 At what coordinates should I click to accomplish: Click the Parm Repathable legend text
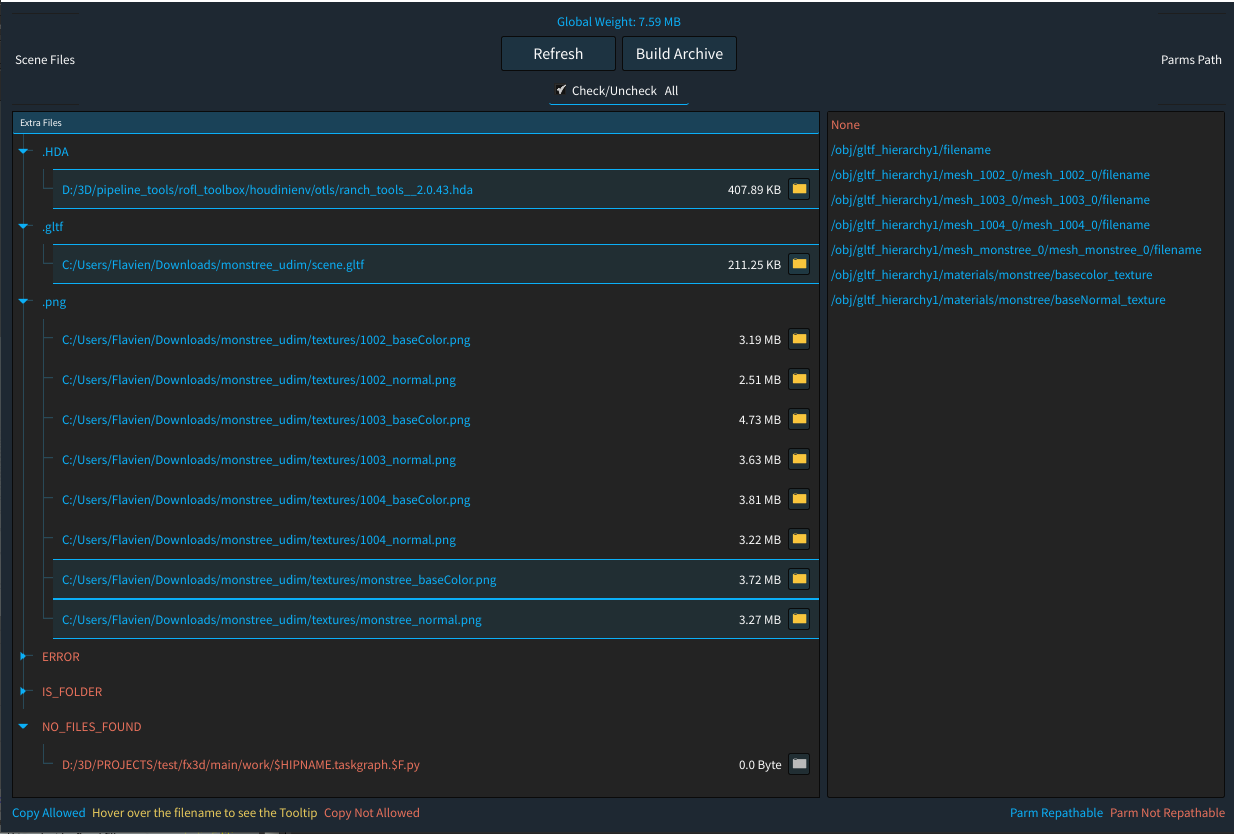coord(1056,813)
